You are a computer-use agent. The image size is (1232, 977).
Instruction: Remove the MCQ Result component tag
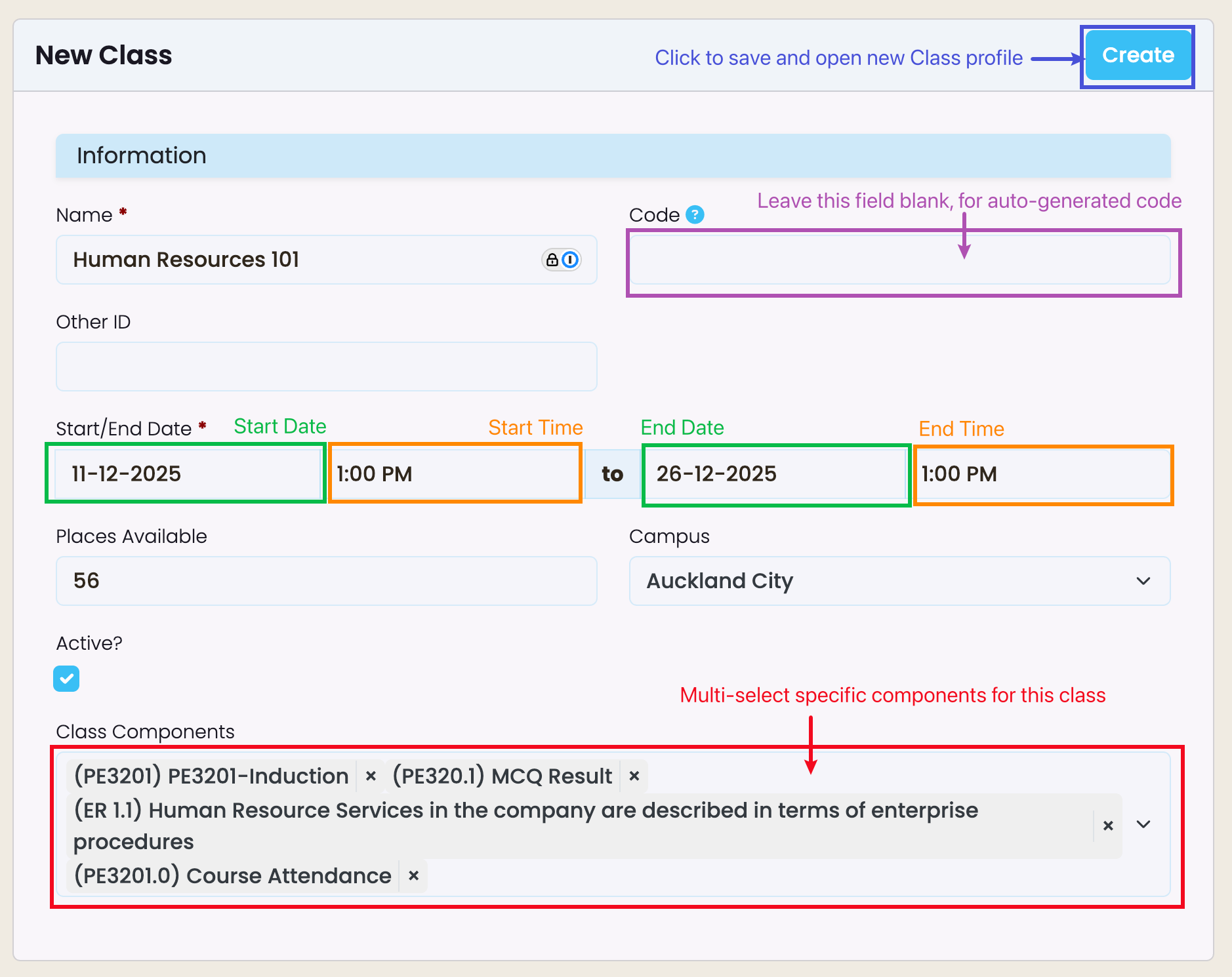tap(634, 776)
